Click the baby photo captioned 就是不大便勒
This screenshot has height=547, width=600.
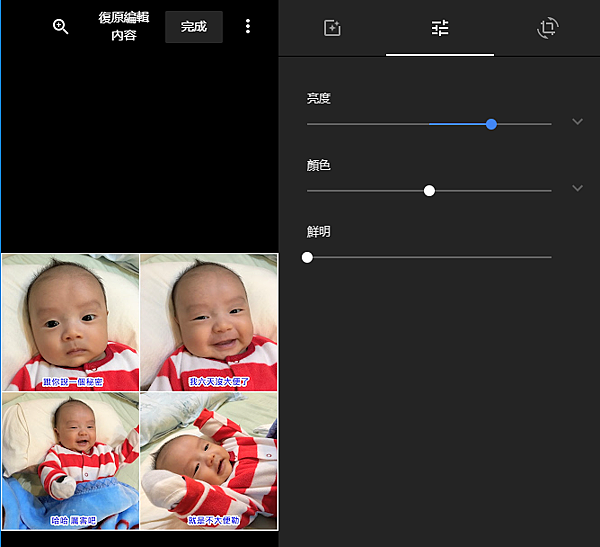tap(209, 461)
